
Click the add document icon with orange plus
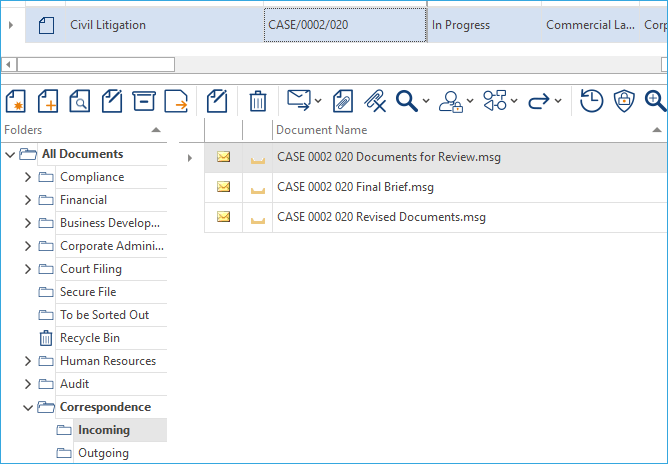point(48,101)
